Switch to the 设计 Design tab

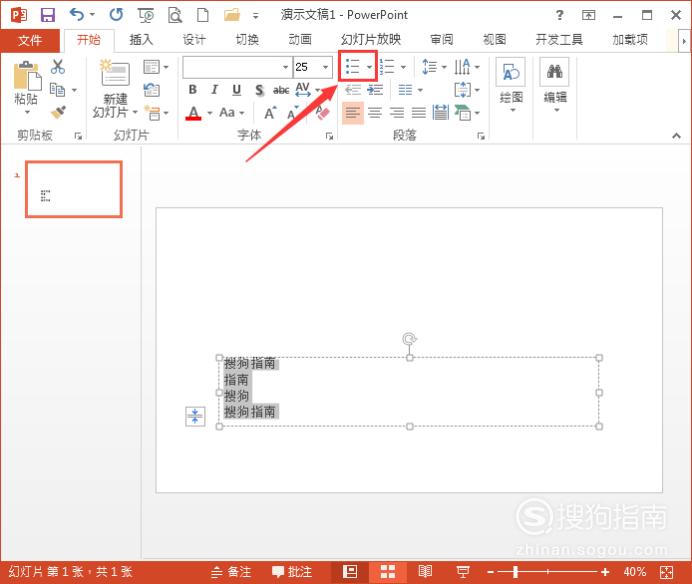tap(194, 40)
